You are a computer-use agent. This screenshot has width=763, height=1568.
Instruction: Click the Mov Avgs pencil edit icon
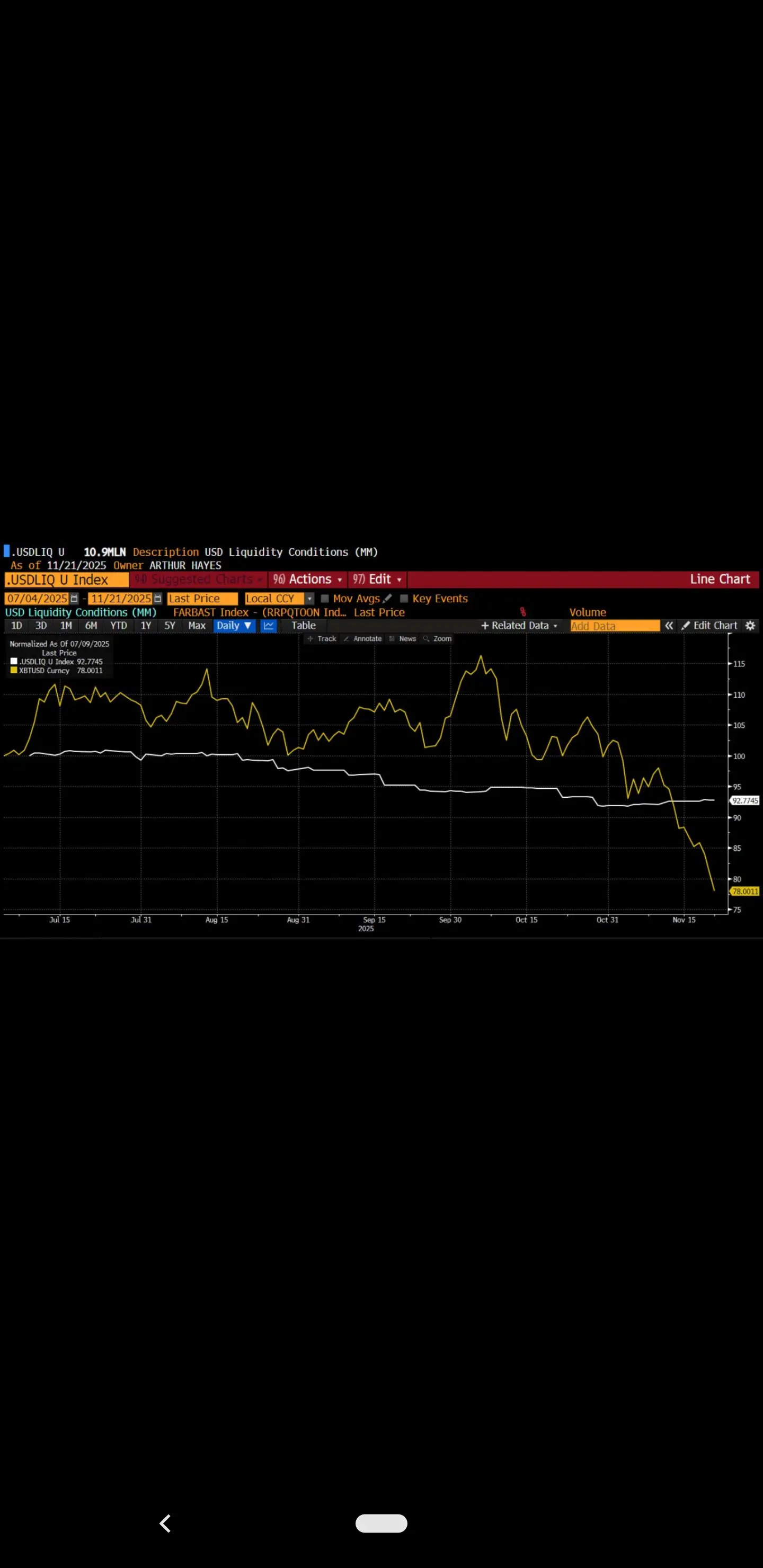[x=387, y=599]
